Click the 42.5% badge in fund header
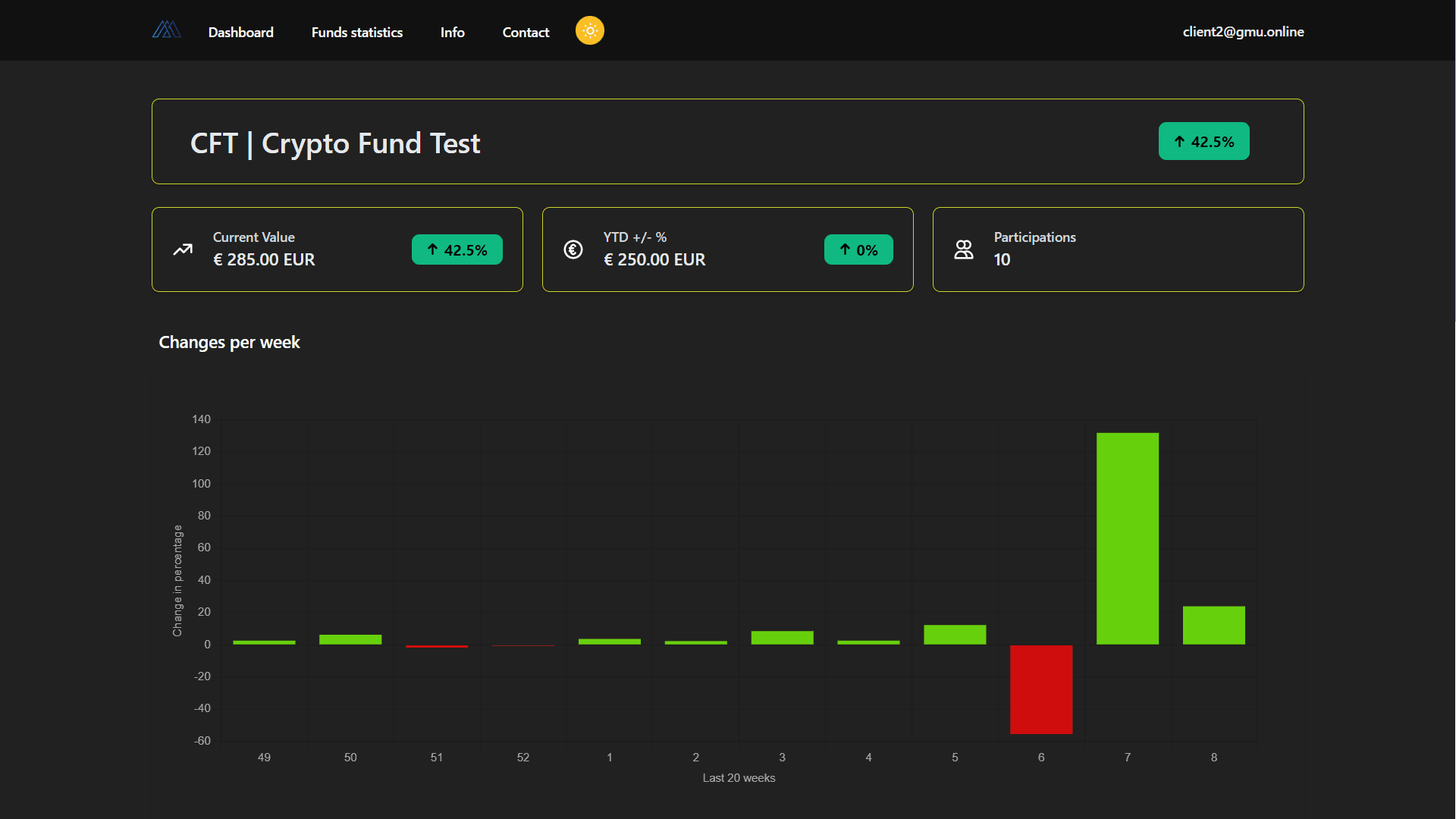This screenshot has width=1456, height=819. pyautogui.click(x=1203, y=142)
